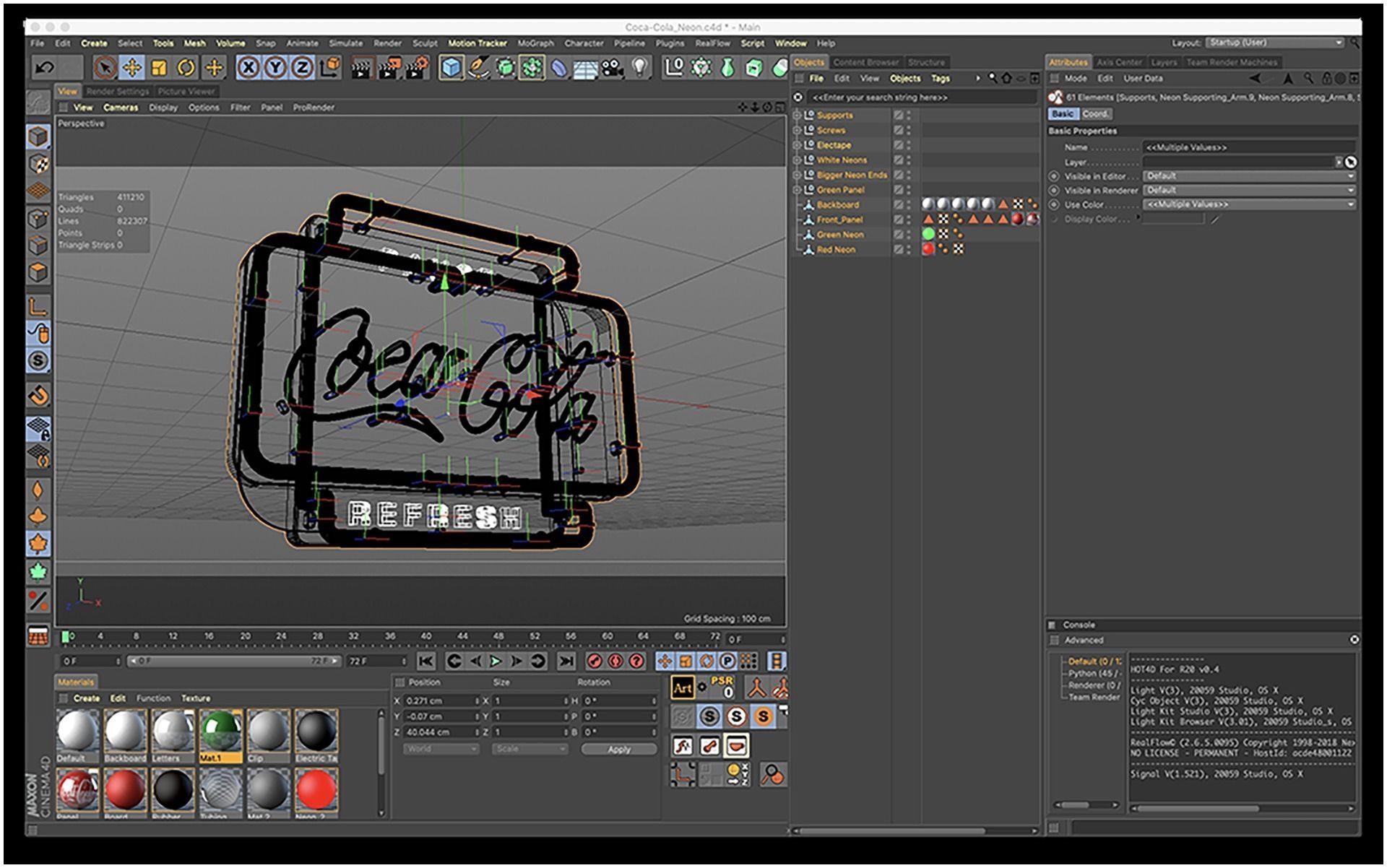Switch to Texture mode checkered icon
This screenshot has width=1387, height=868.
(38, 163)
